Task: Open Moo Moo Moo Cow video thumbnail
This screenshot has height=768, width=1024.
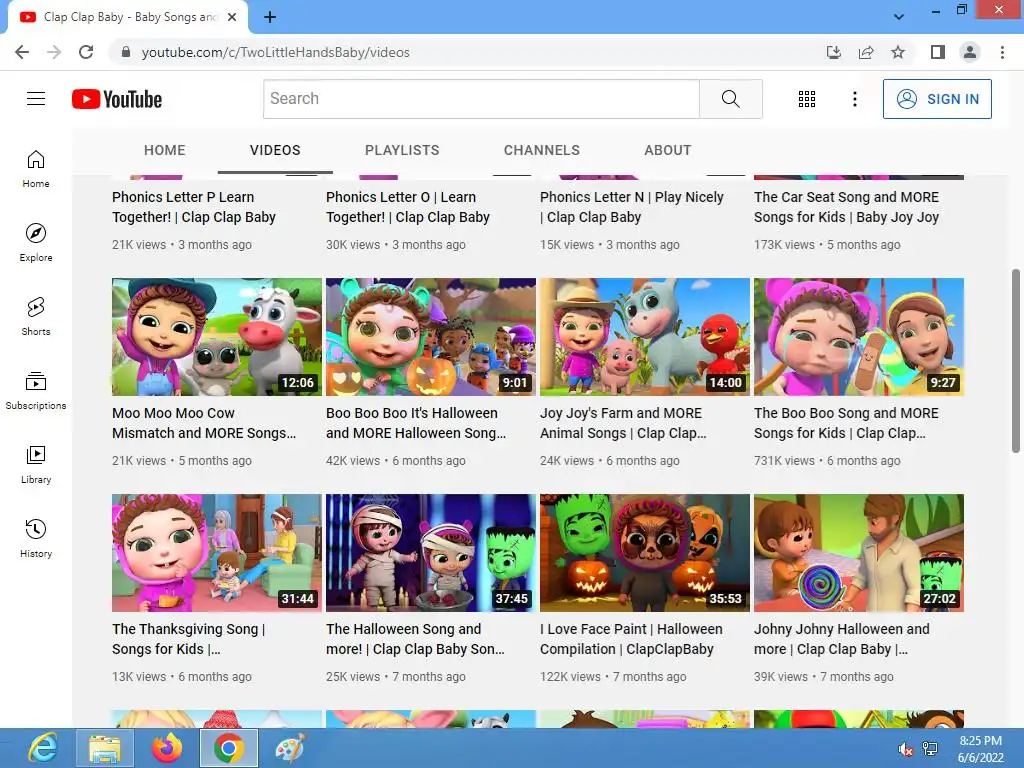Action: 217,337
